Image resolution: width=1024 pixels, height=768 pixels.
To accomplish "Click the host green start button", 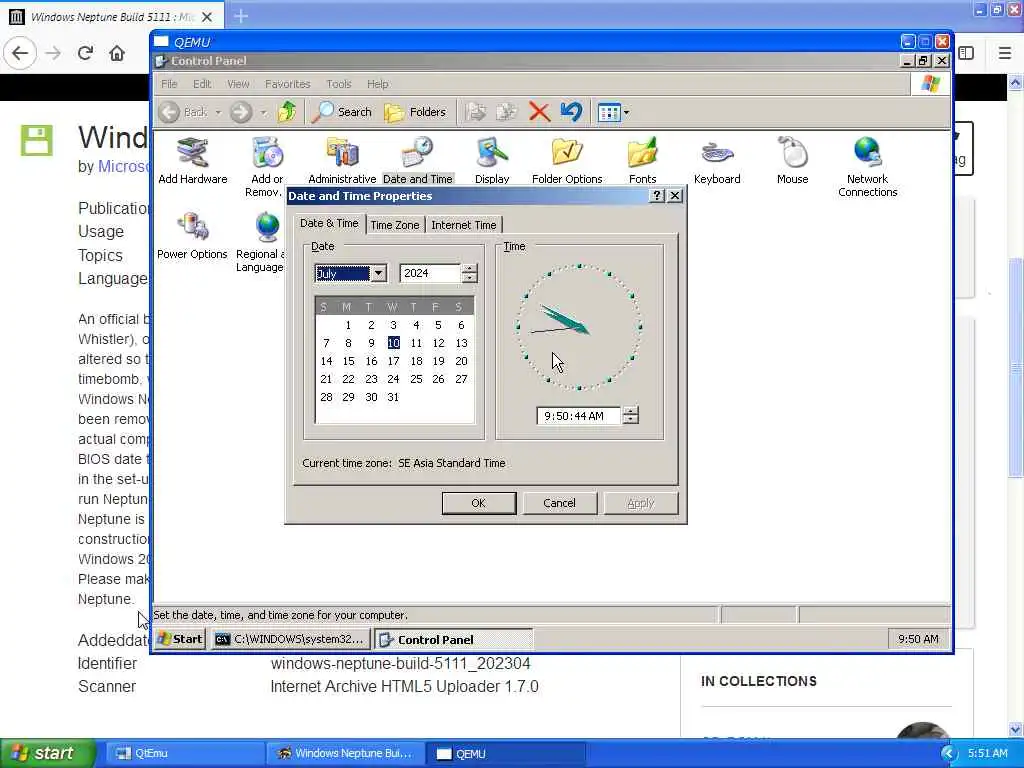I will point(47,753).
